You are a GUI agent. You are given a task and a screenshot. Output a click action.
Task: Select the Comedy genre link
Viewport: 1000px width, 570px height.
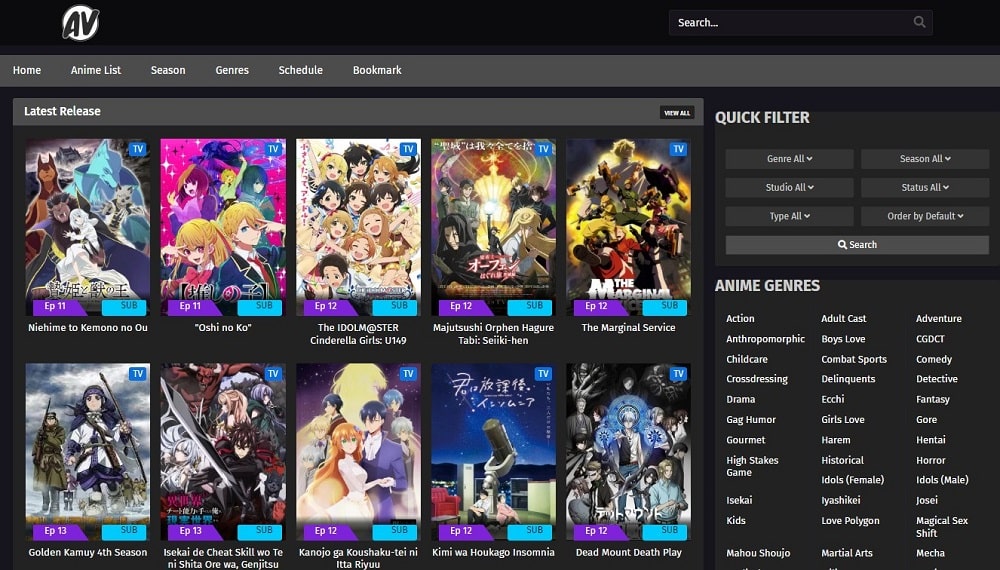click(934, 360)
